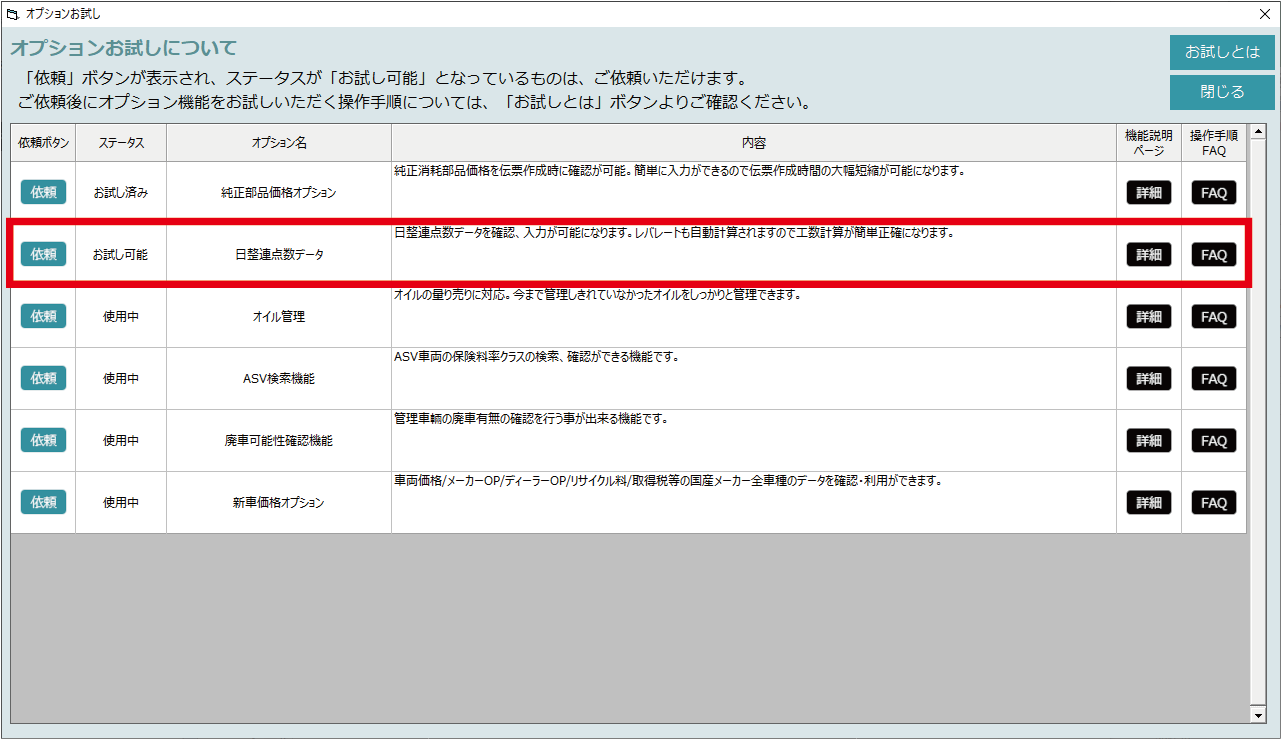Click the お試し済み status cell
The height and width of the screenshot is (739, 1281).
click(x=121, y=193)
